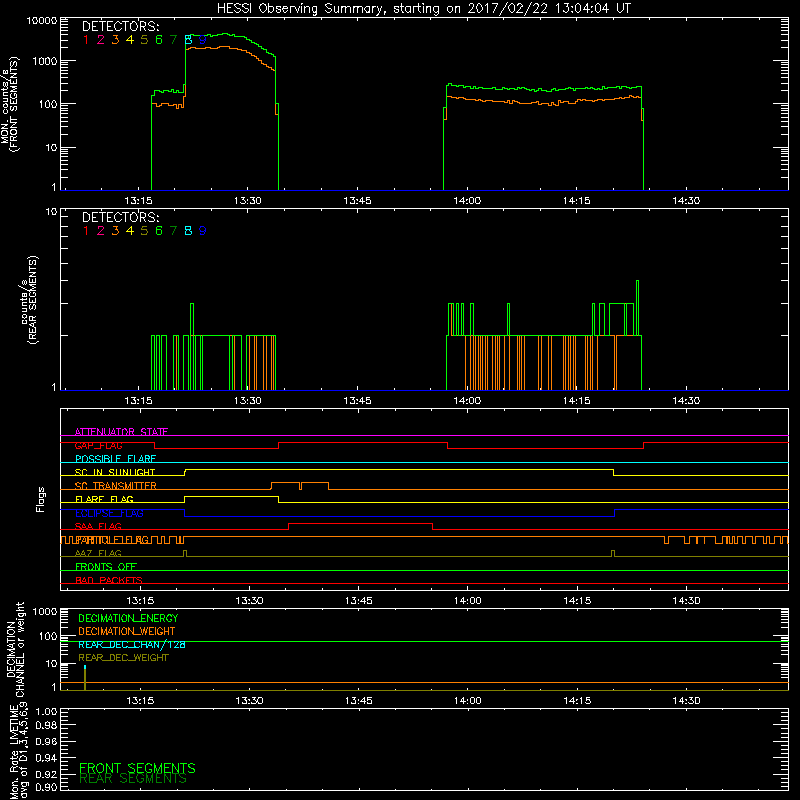This screenshot has height=800, width=800.
Task: Click the 1.00 value on livetime axis
Action: point(46,712)
